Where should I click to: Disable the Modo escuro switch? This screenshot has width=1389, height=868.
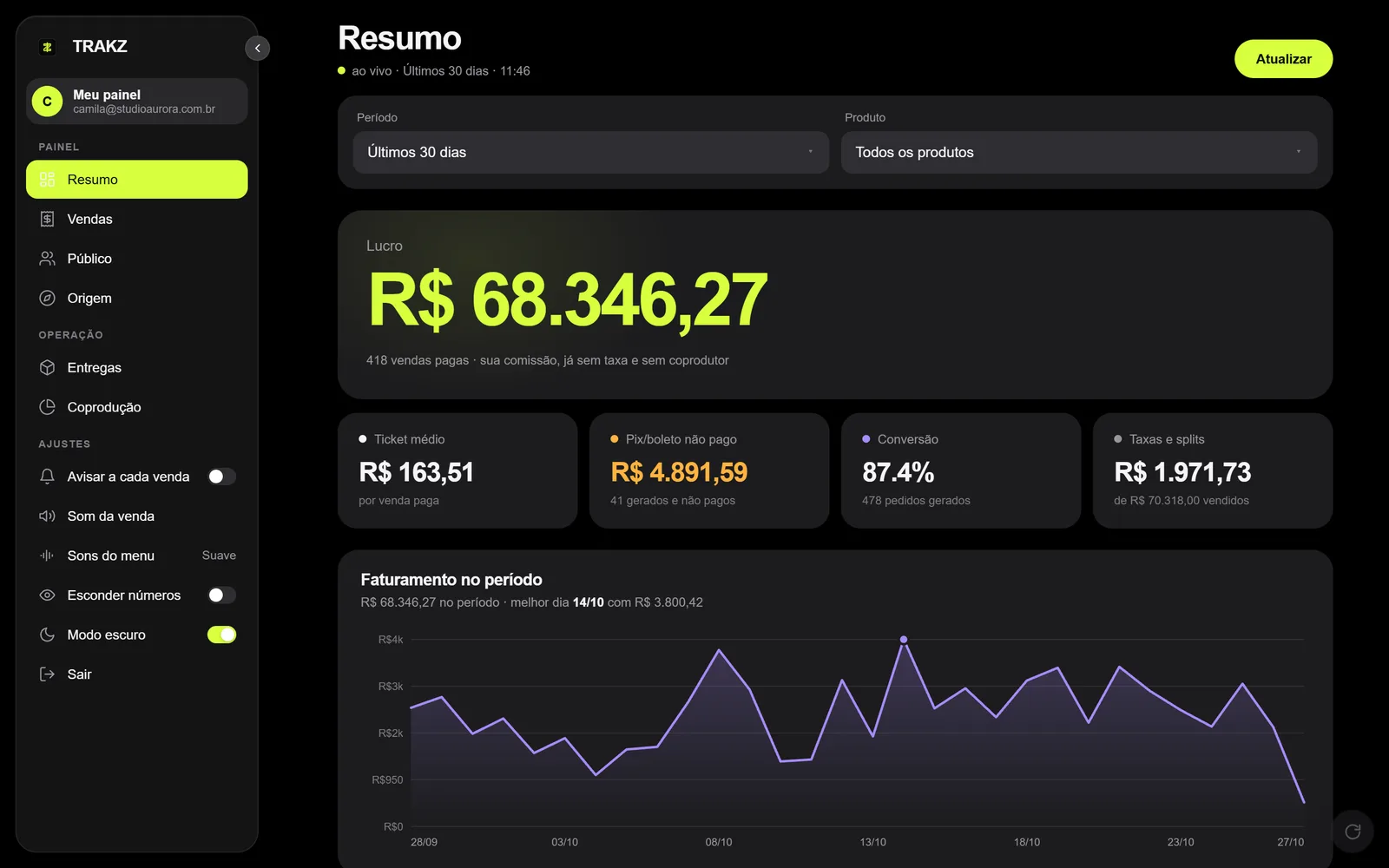point(221,635)
